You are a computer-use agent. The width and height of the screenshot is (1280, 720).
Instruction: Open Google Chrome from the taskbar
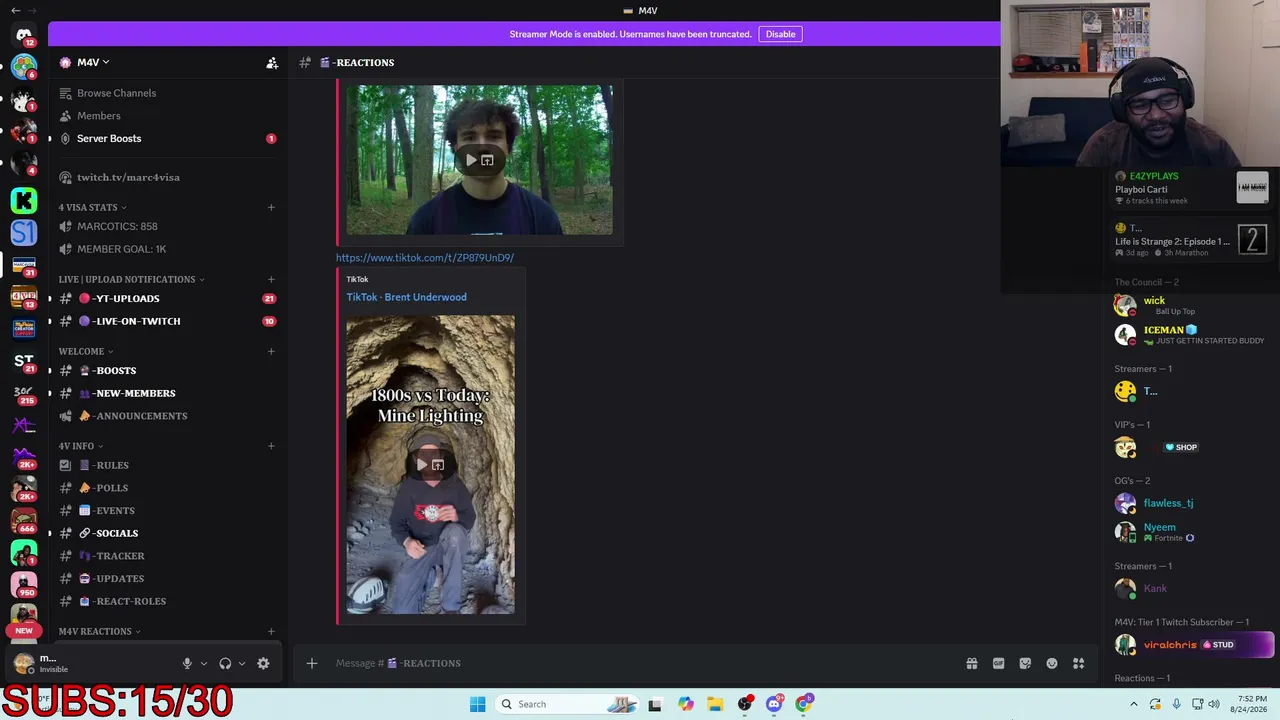pyautogui.click(x=804, y=704)
